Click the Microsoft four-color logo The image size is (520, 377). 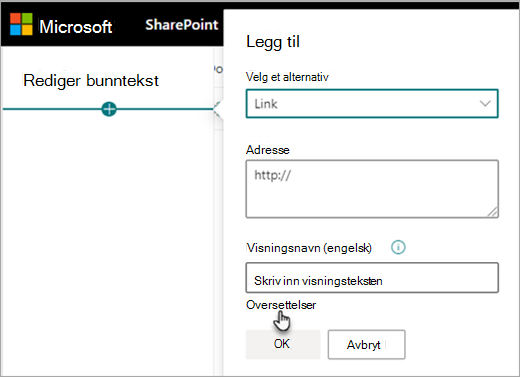coord(21,24)
